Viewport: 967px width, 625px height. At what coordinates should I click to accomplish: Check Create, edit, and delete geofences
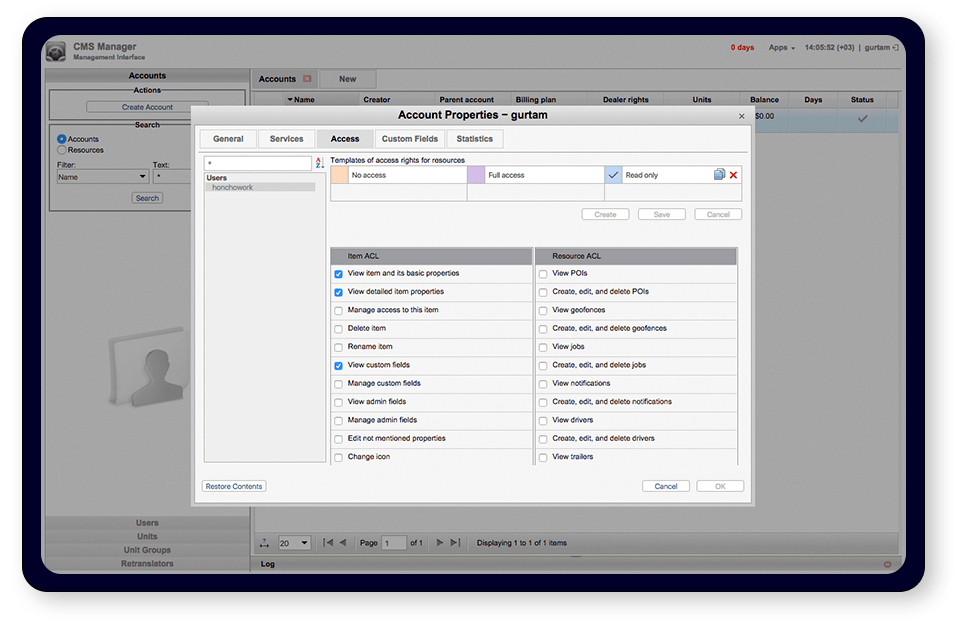[543, 329]
